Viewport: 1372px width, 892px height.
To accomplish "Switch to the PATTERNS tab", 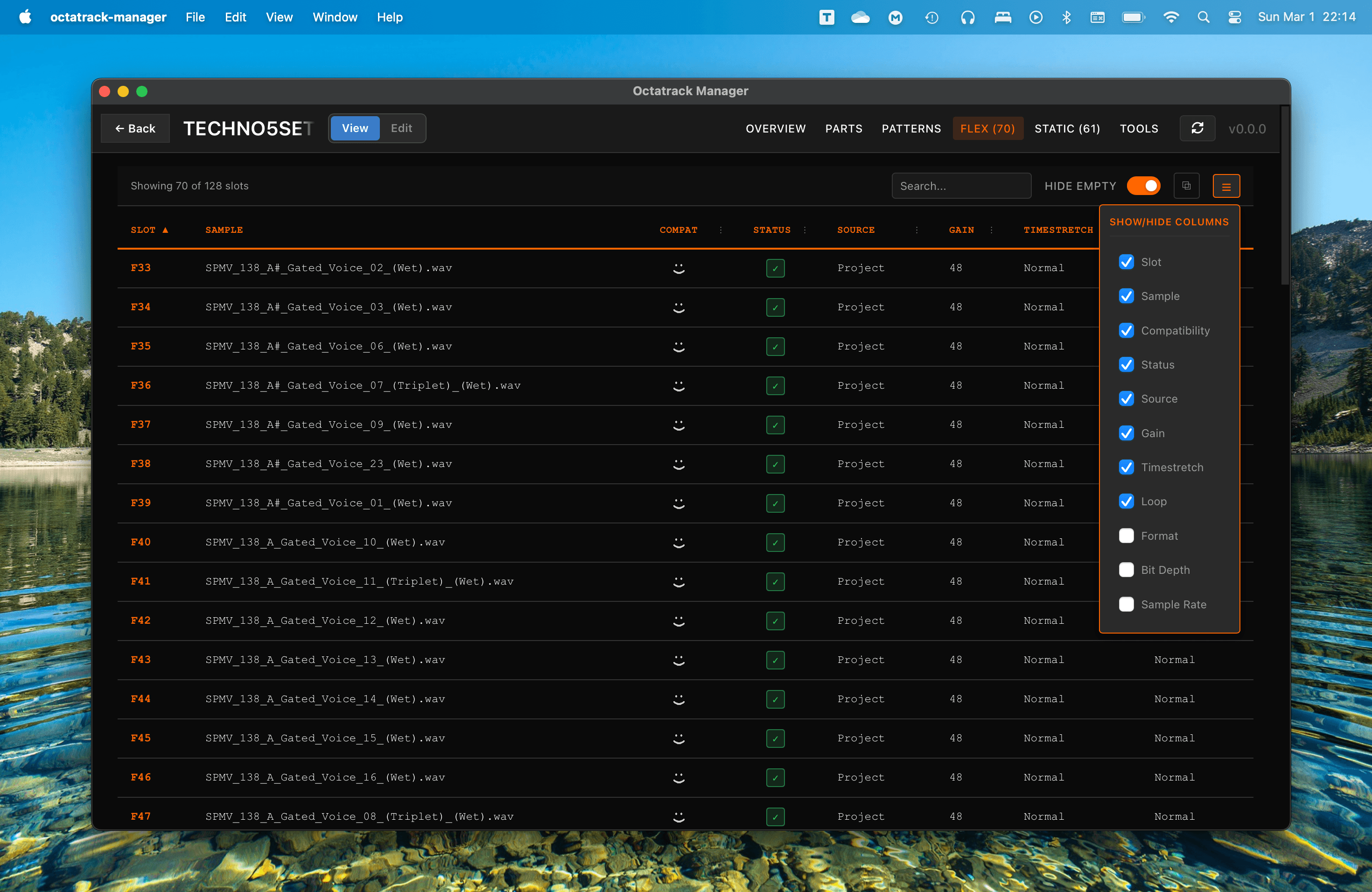I will 911,128.
